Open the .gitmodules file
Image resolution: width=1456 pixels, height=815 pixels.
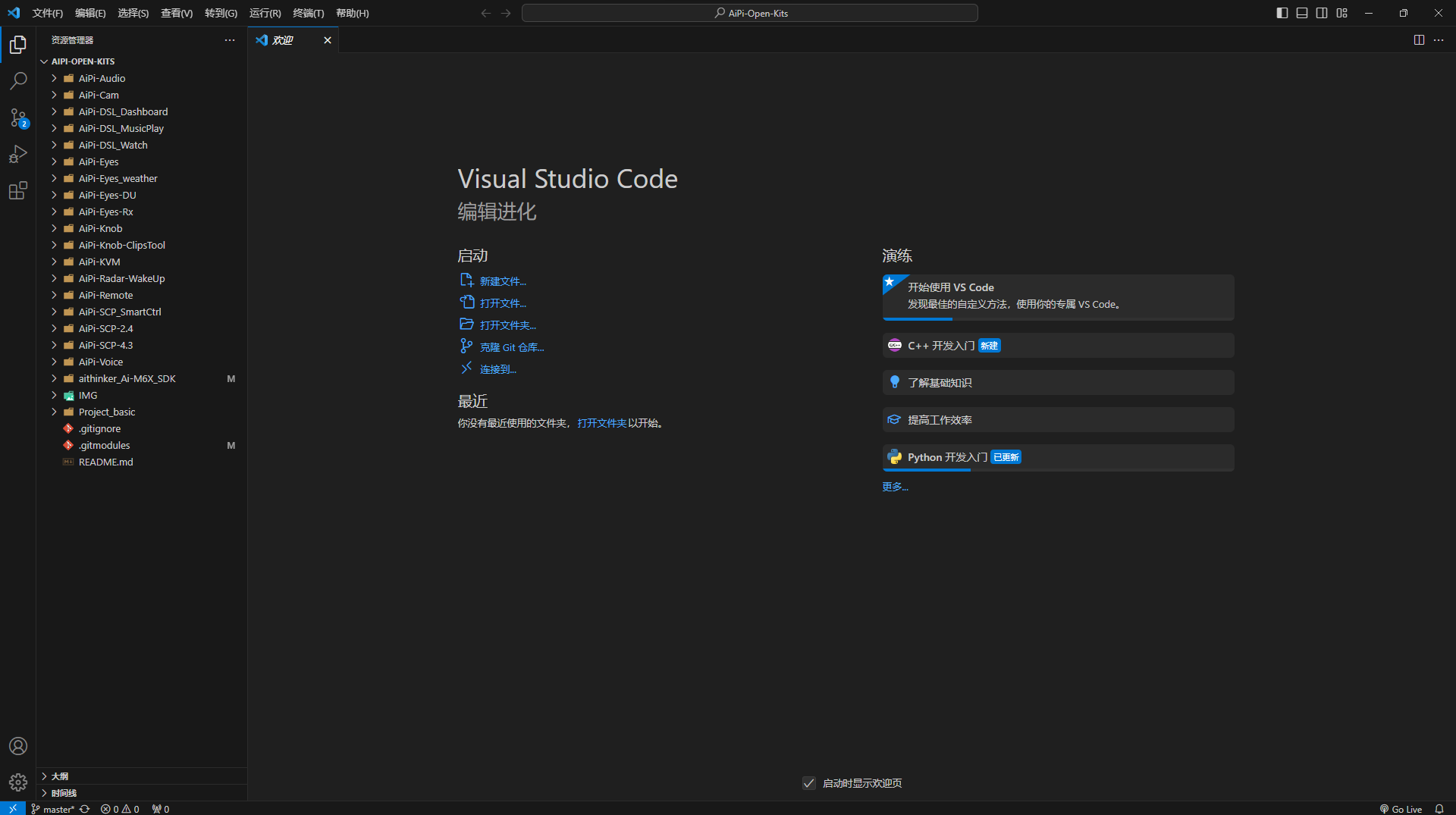point(141,445)
